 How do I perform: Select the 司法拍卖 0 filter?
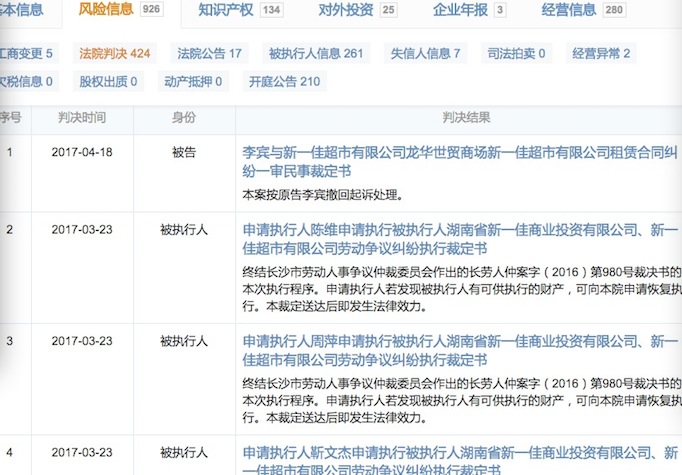pyautogui.click(x=516, y=54)
